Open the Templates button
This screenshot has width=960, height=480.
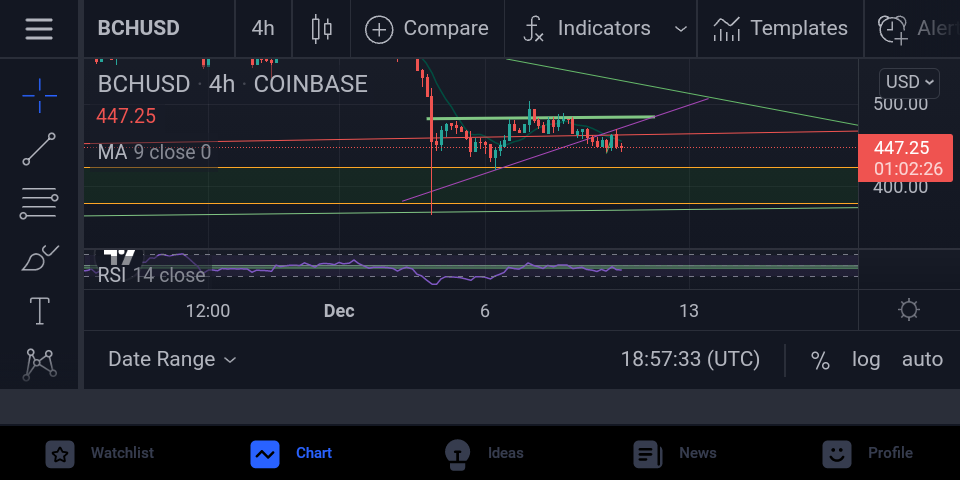click(780, 29)
